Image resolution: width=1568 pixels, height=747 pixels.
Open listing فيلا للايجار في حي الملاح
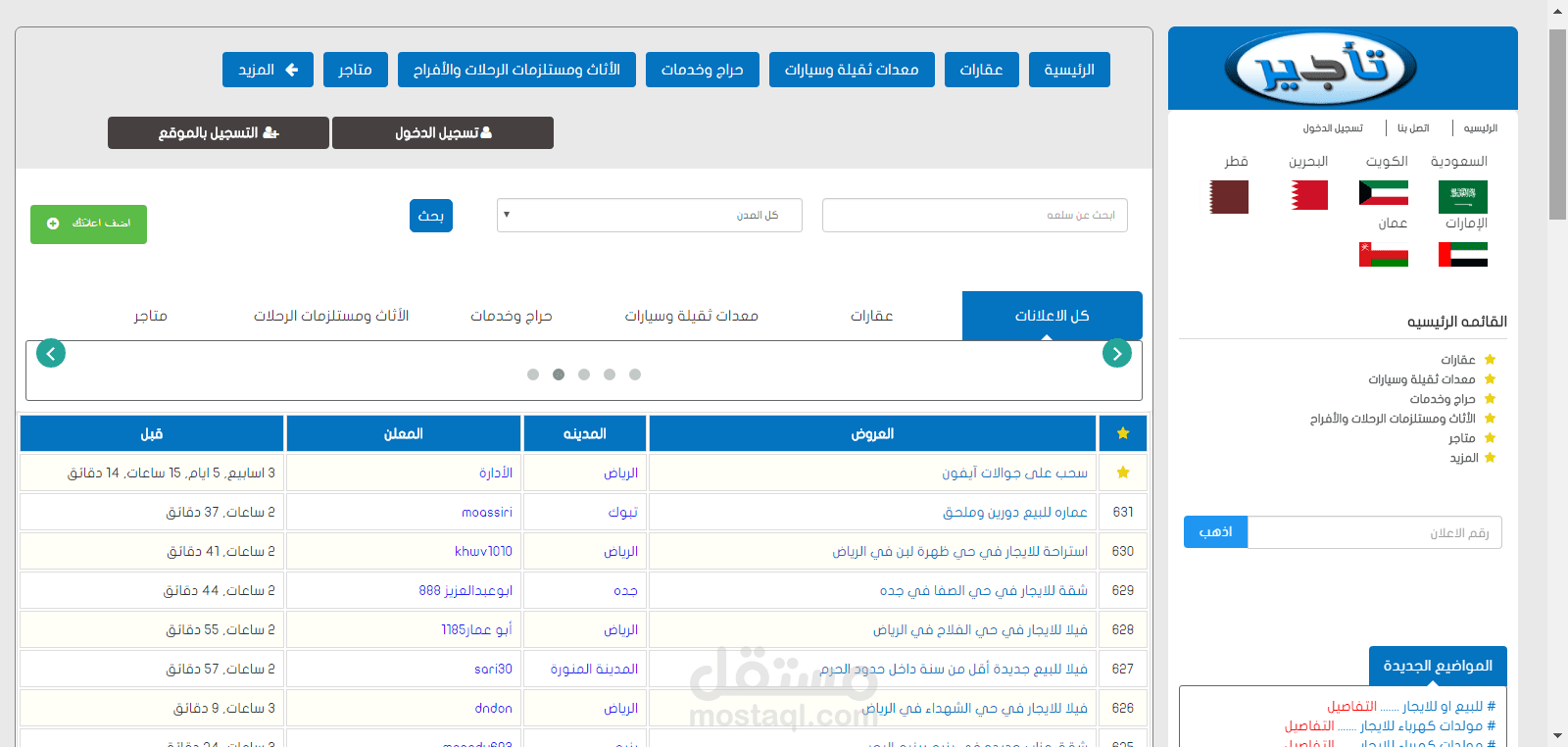pos(980,629)
